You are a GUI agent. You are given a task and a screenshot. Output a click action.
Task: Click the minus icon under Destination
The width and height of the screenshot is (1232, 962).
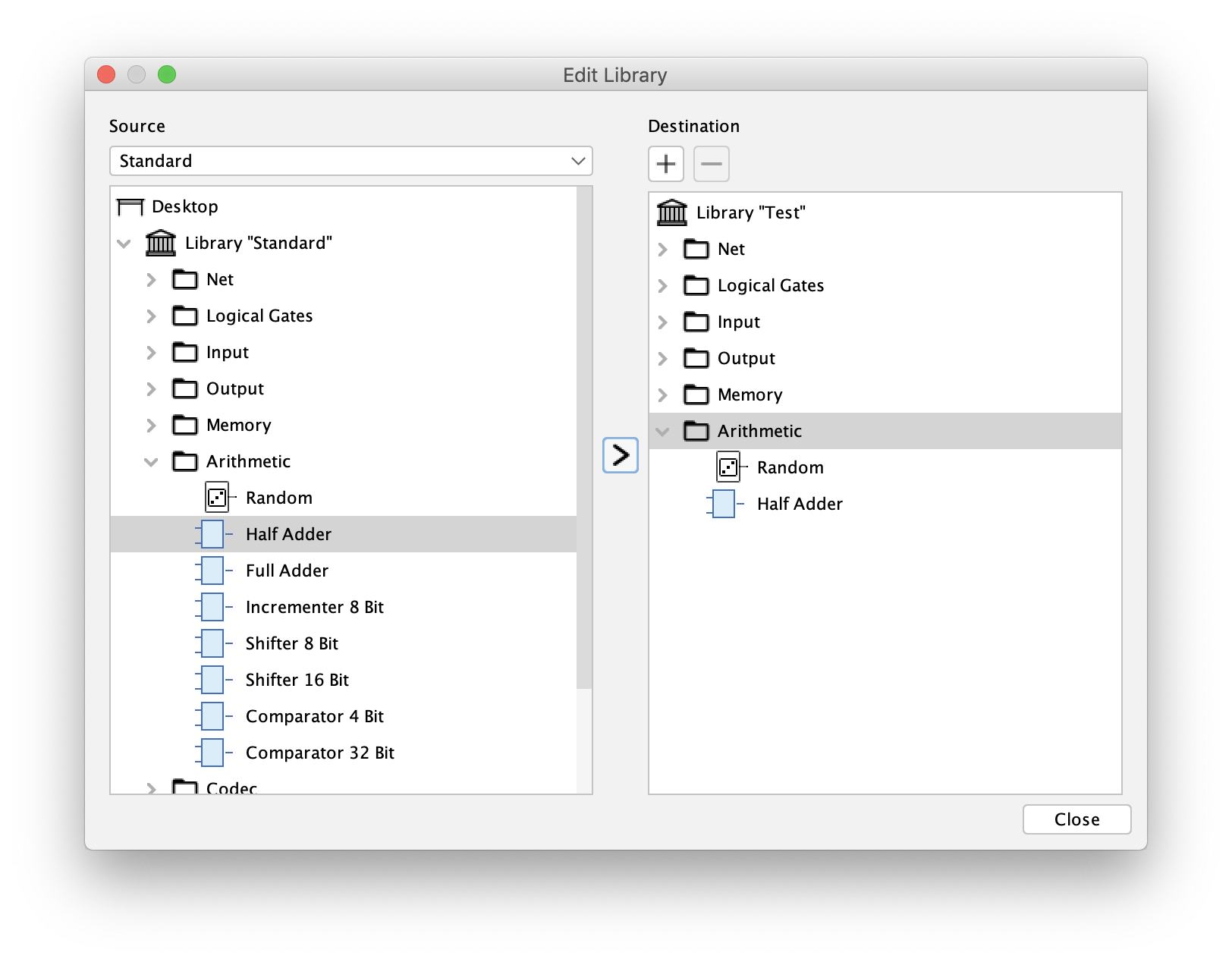coord(711,164)
